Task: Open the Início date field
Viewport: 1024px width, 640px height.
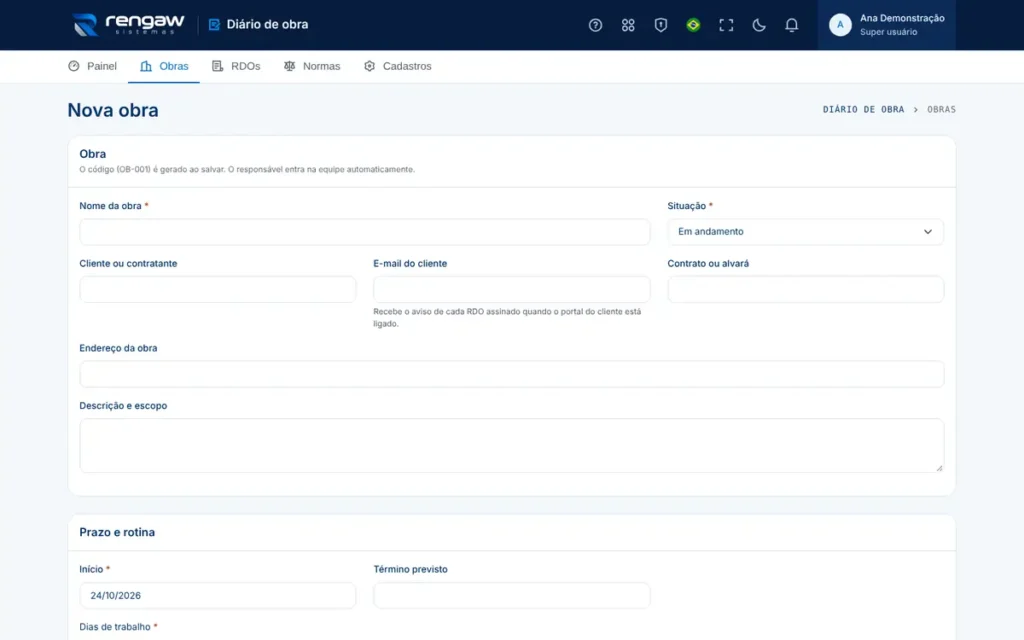Action: point(217,596)
